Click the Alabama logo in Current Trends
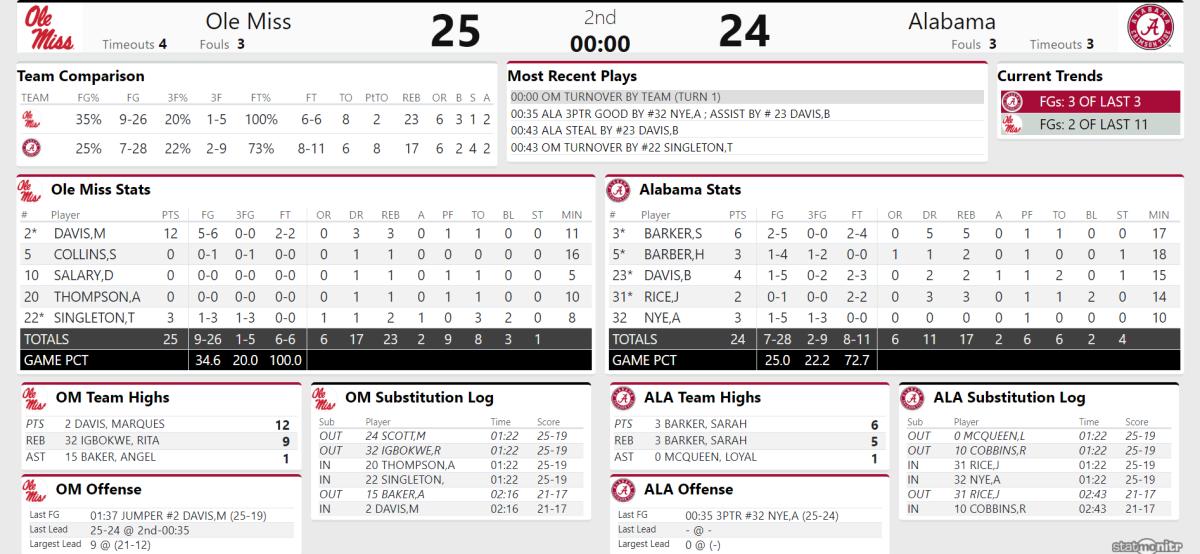1200x554 pixels. click(x=1012, y=102)
